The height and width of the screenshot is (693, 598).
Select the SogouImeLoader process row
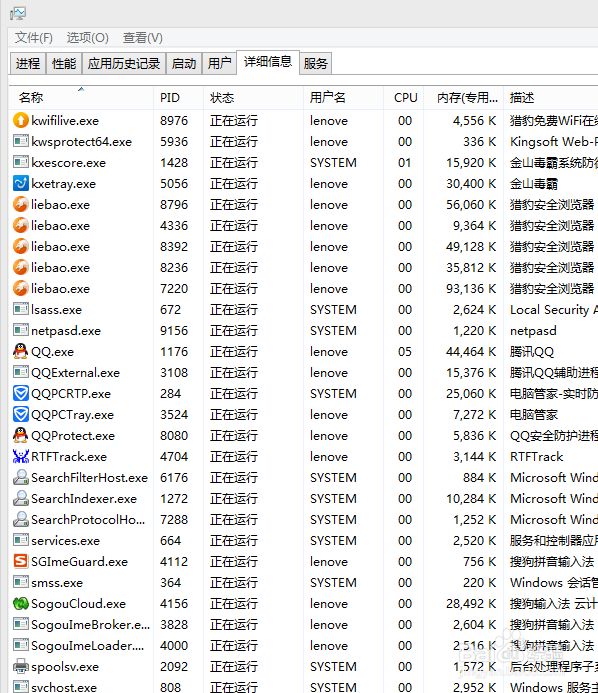[x=303, y=645]
